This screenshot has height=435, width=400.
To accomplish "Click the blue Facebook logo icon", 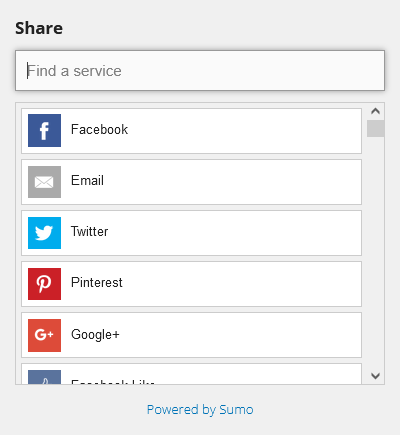I will pos(44,130).
